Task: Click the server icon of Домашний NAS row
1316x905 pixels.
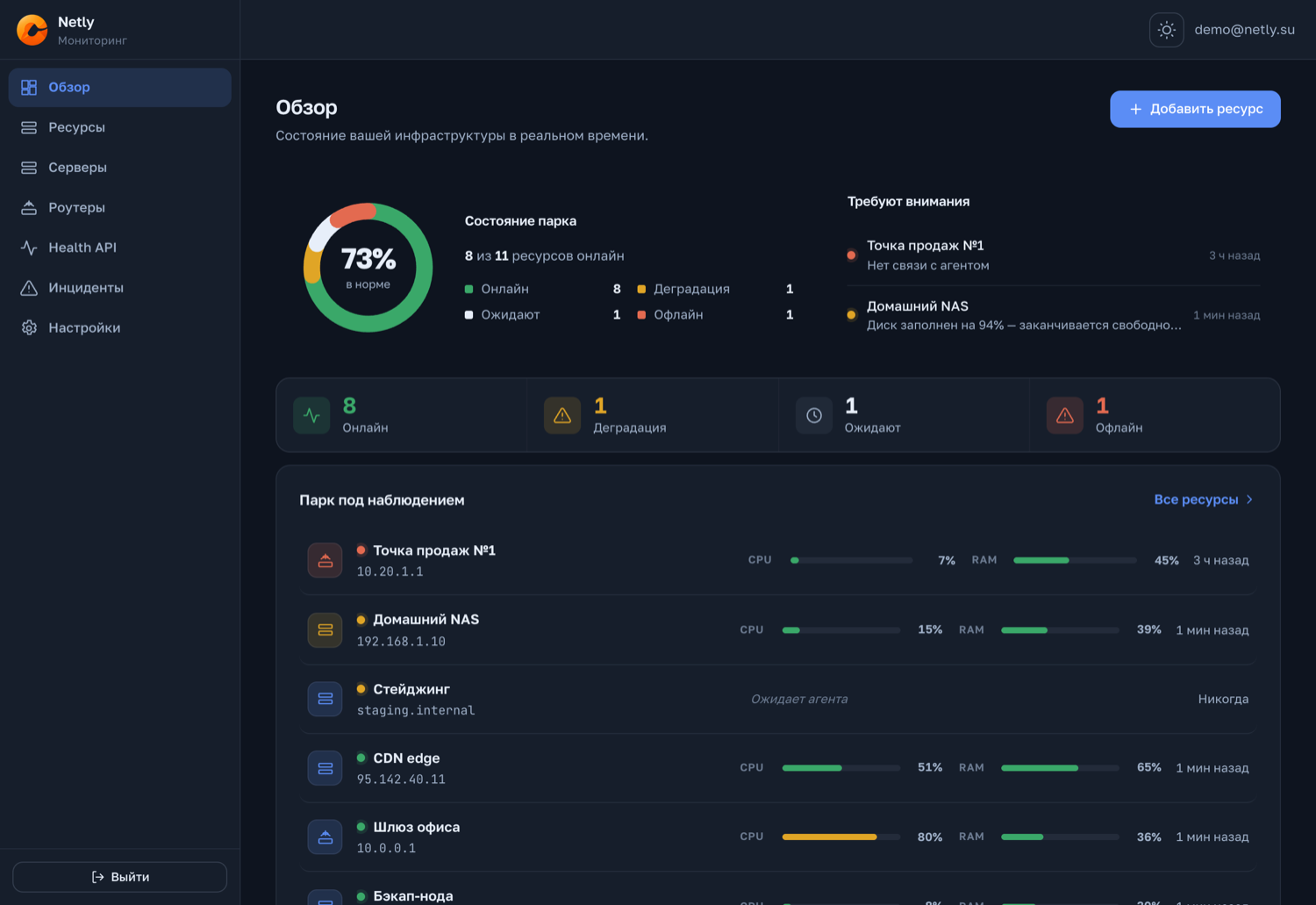Action: (325, 629)
